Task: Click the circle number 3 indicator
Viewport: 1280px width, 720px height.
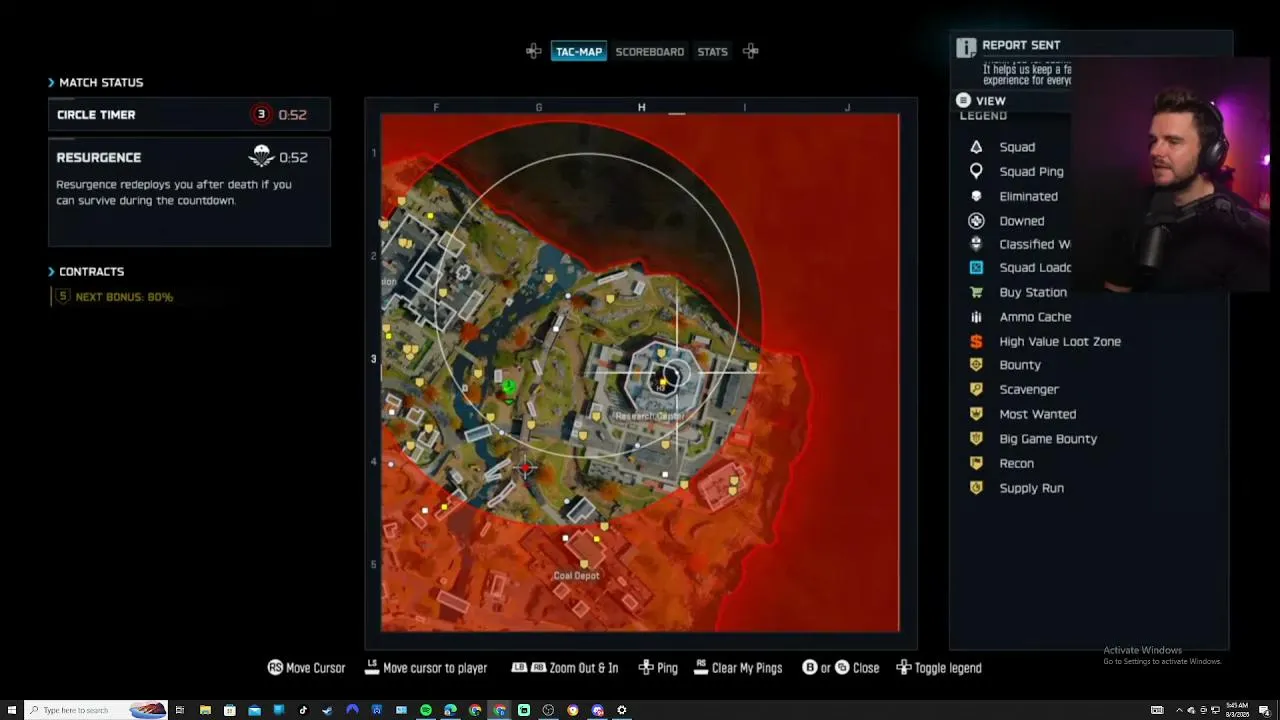Action: pyautogui.click(x=262, y=114)
